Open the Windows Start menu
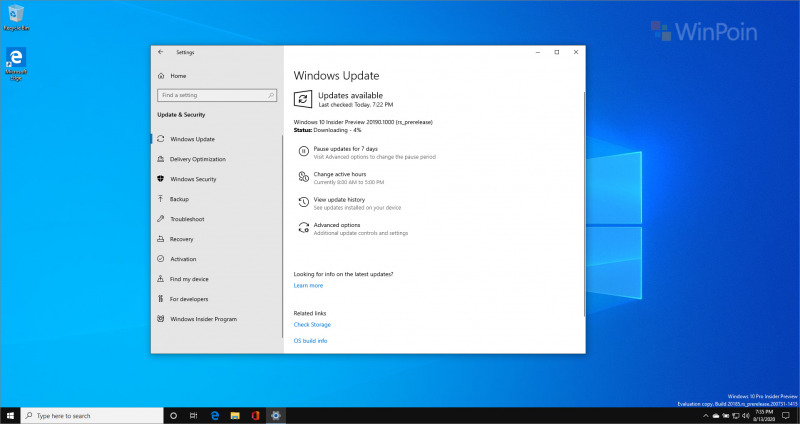 click(10, 416)
